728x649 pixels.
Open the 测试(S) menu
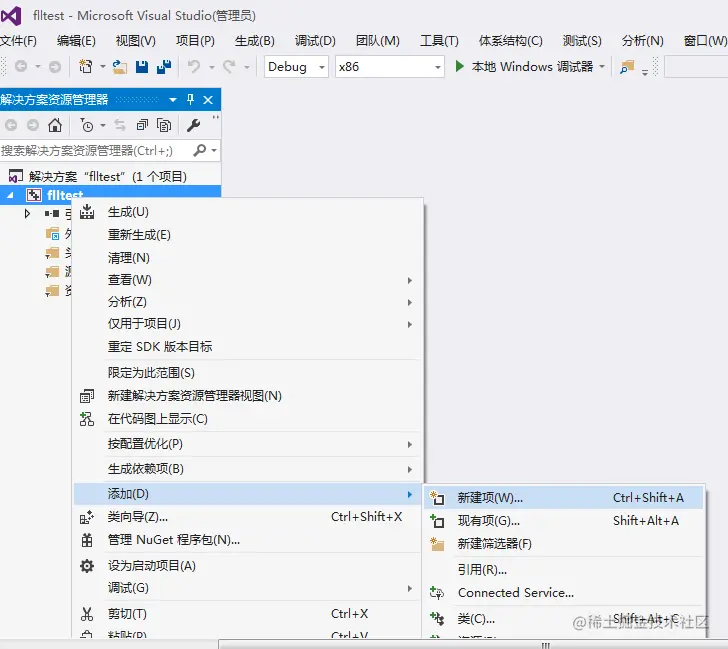click(582, 41)
